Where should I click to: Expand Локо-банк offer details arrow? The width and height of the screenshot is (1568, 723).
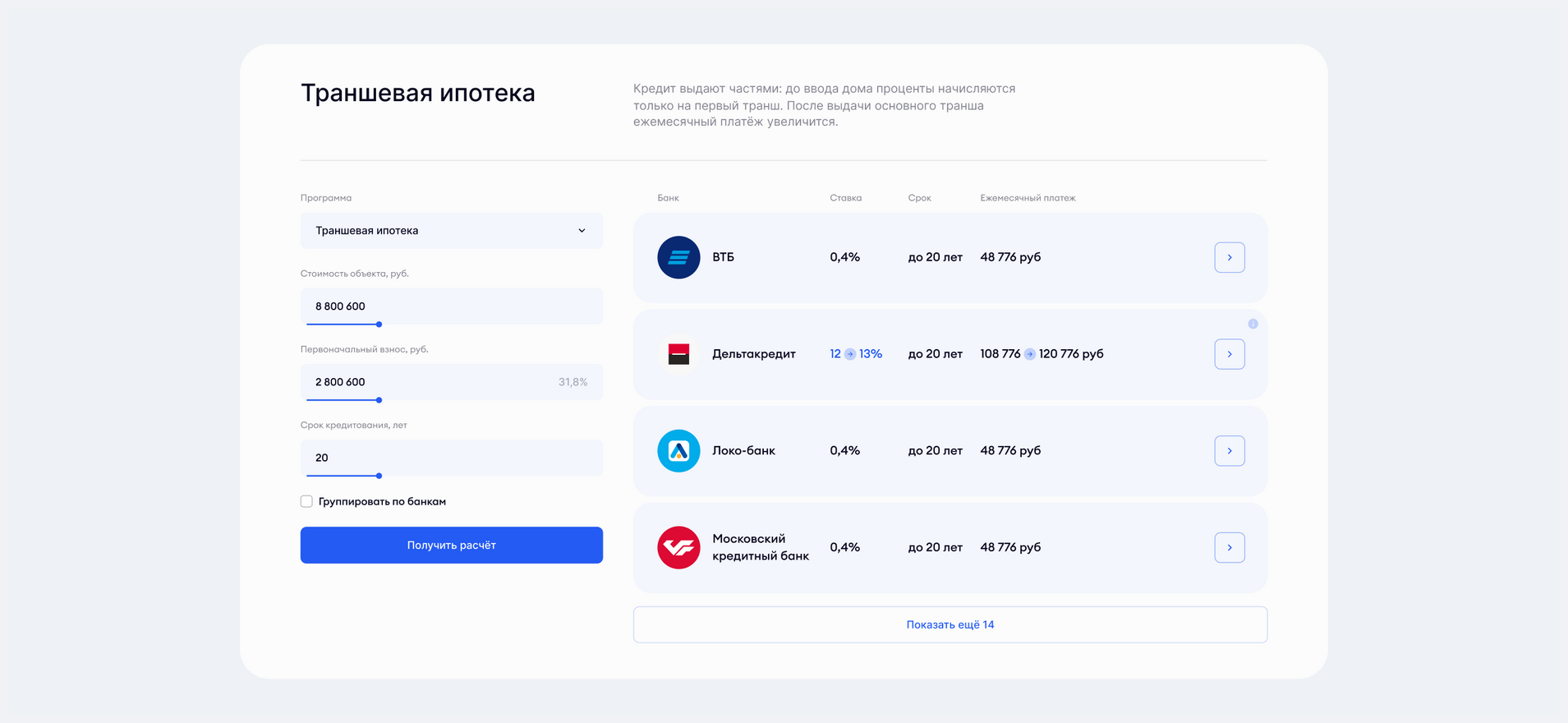click(1230, 451)
